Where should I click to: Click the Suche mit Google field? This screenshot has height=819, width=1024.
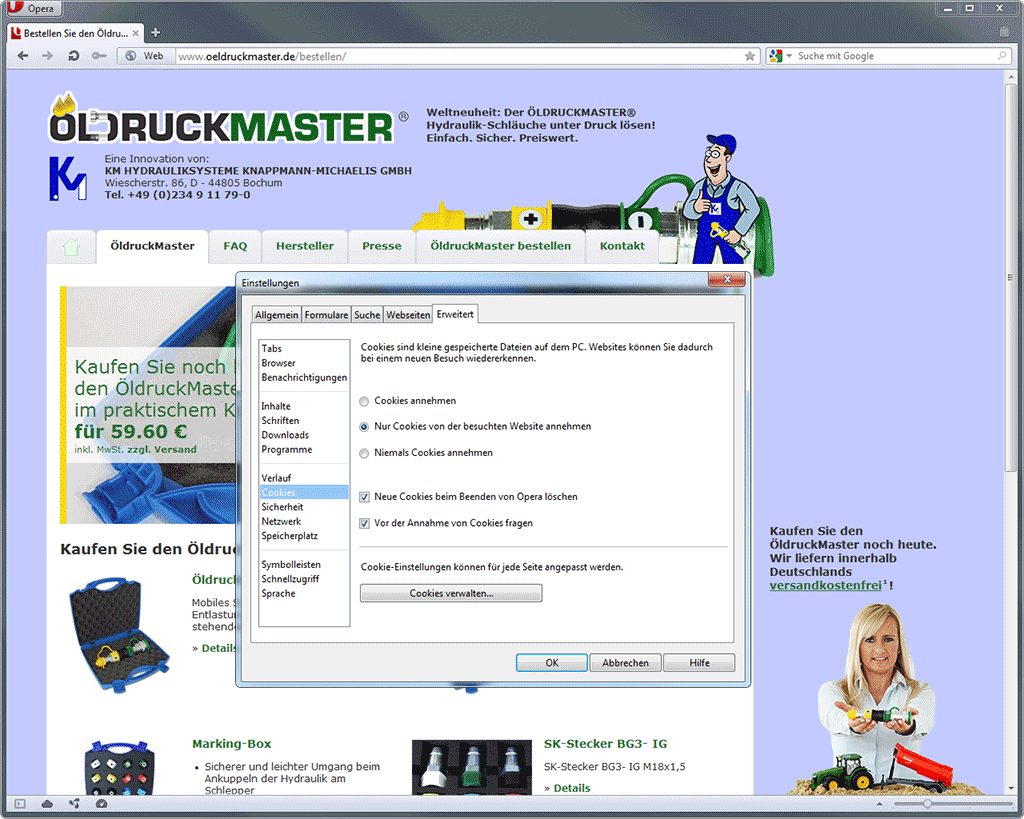(895, 56)
